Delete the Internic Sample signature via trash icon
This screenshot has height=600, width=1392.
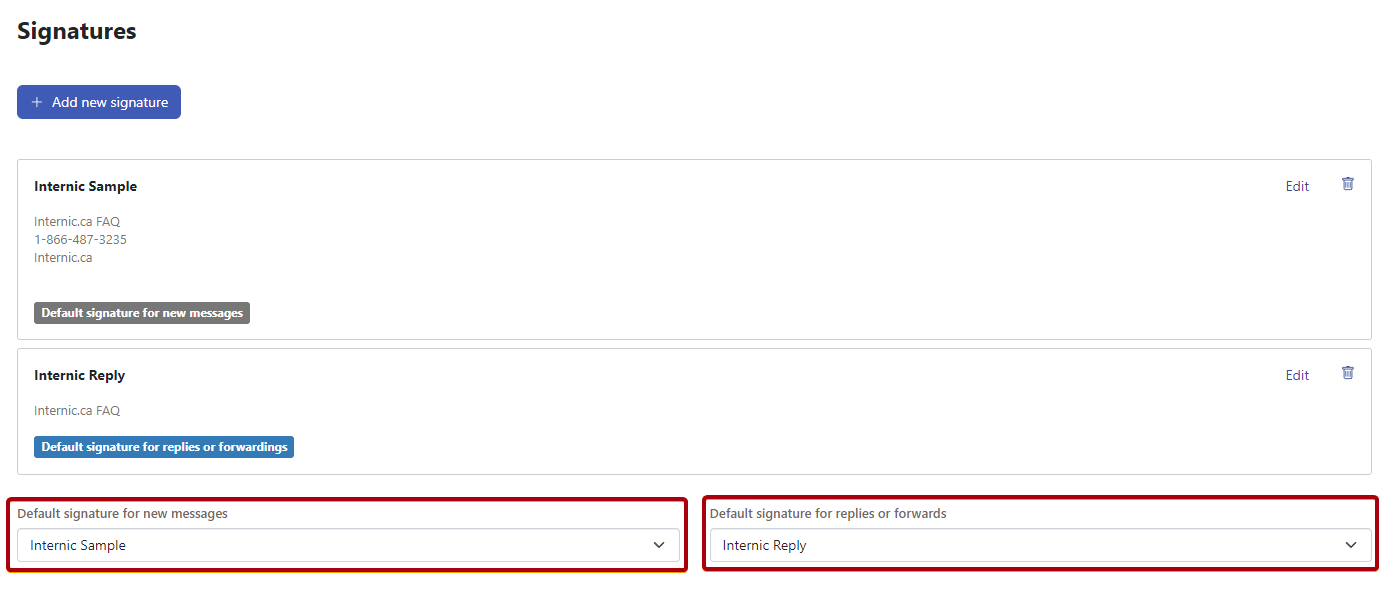click(x=1348, y=184)
